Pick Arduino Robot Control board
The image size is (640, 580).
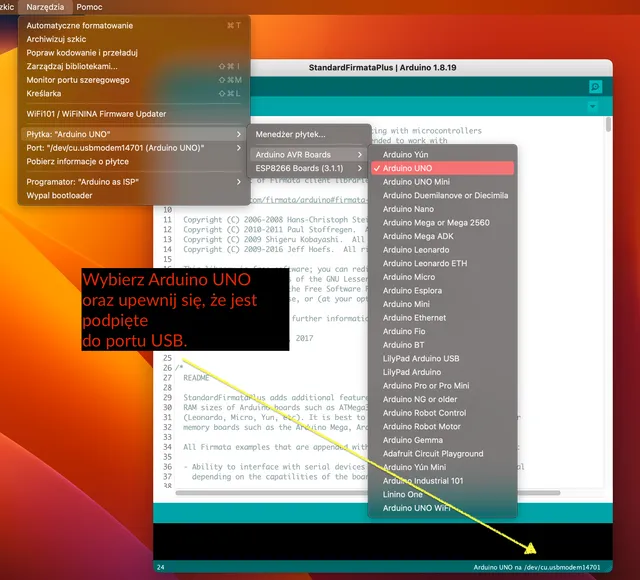(442, 413)
